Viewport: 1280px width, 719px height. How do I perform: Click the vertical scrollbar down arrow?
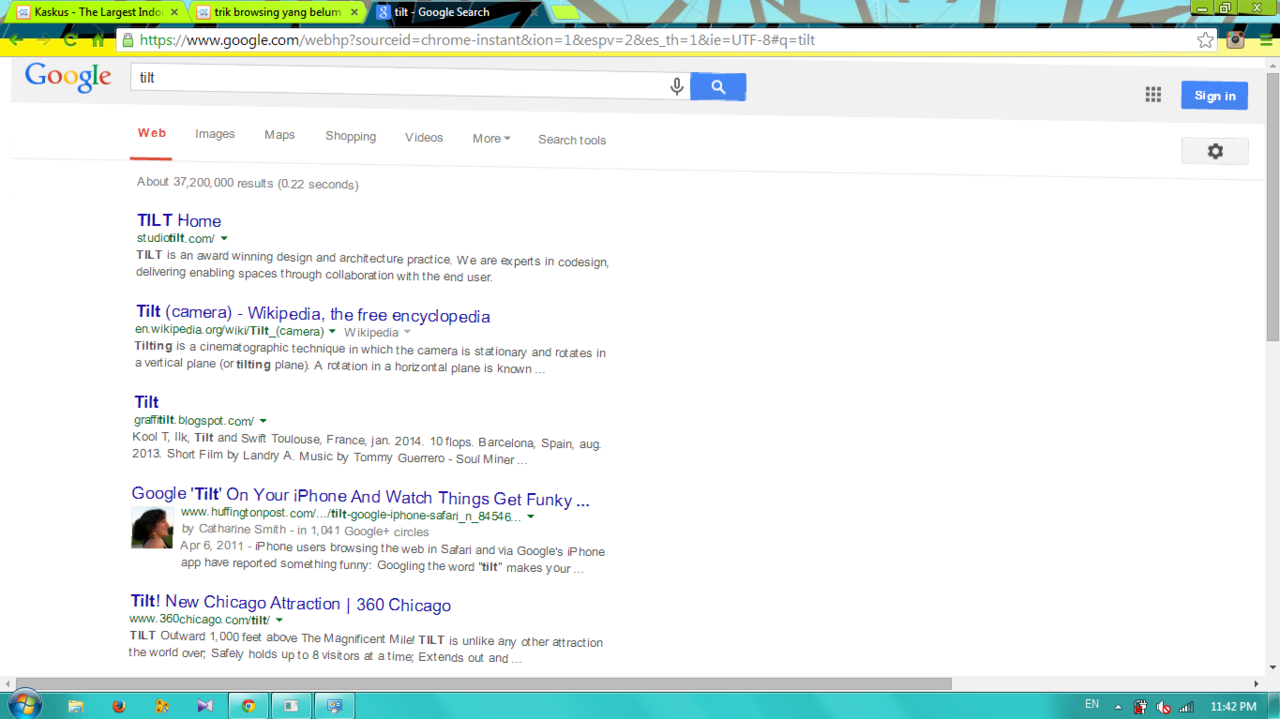1272,668
